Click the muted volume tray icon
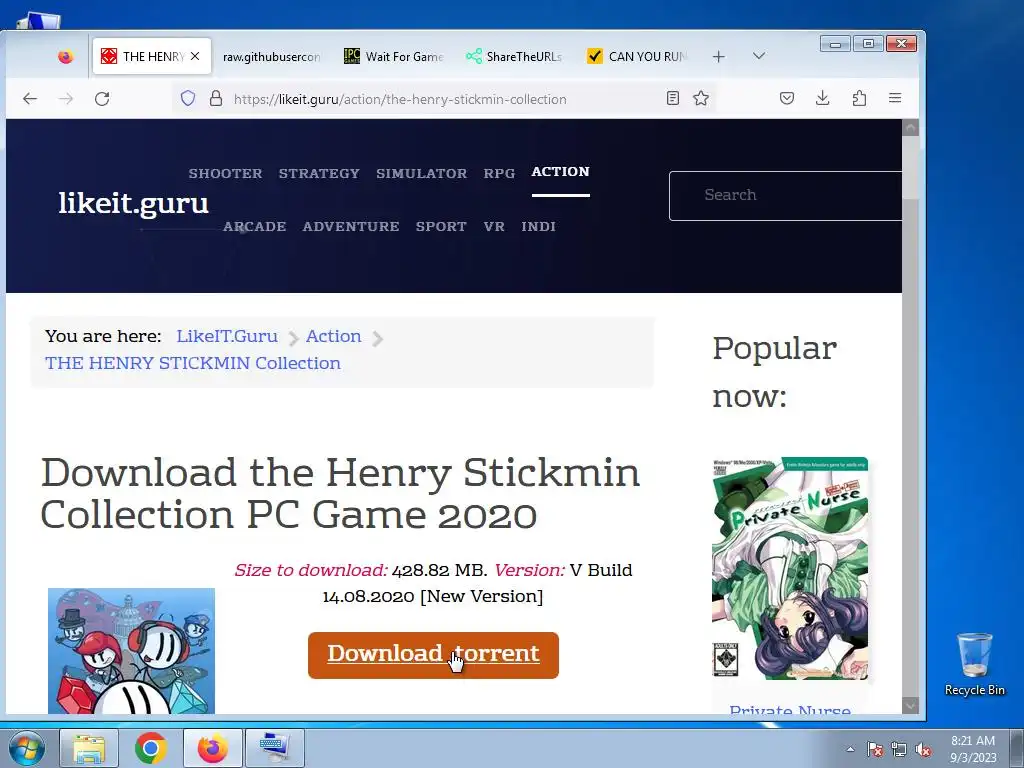This screenshot has width=1024, height=768. pyautogui.click(x=923, y=749)
